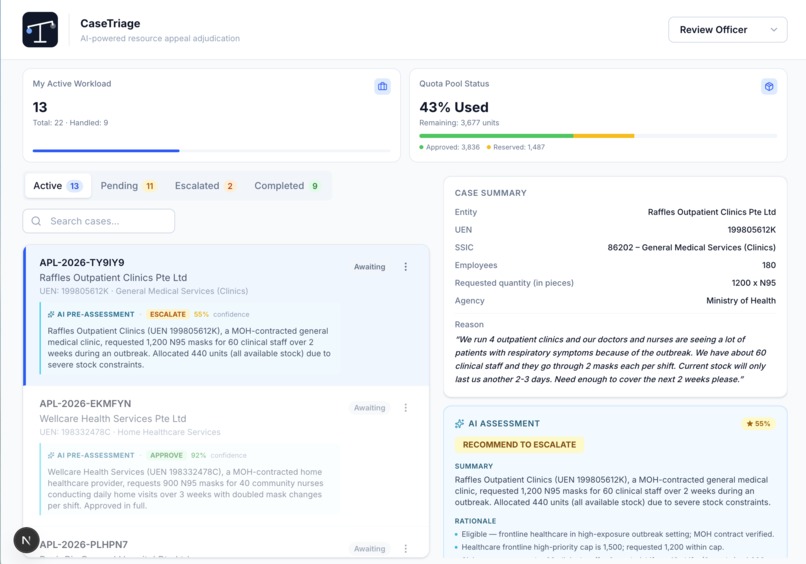Click the round N avatar button

pyautogui.click(x=26, y=540)
